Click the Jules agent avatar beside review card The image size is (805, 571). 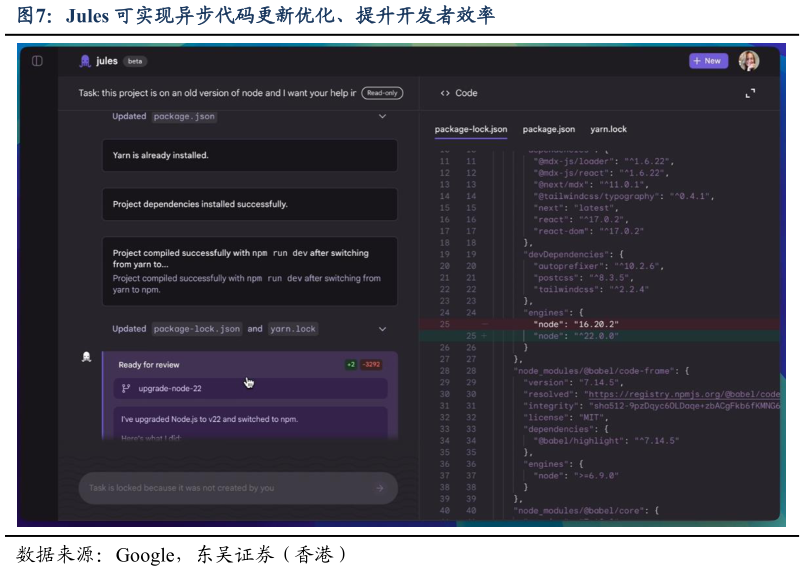point(86,357)
